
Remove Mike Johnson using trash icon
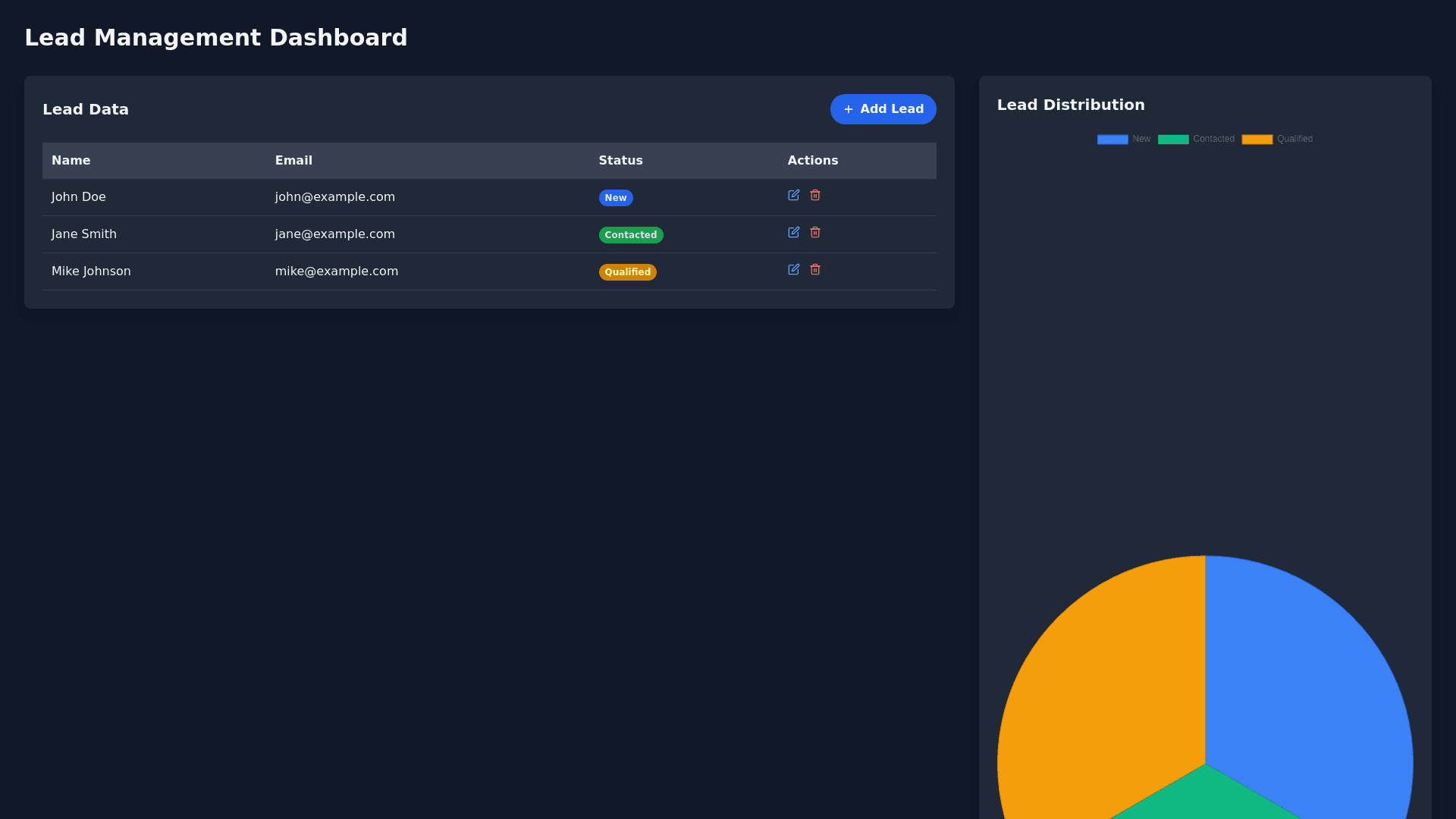tap(815, 270)
